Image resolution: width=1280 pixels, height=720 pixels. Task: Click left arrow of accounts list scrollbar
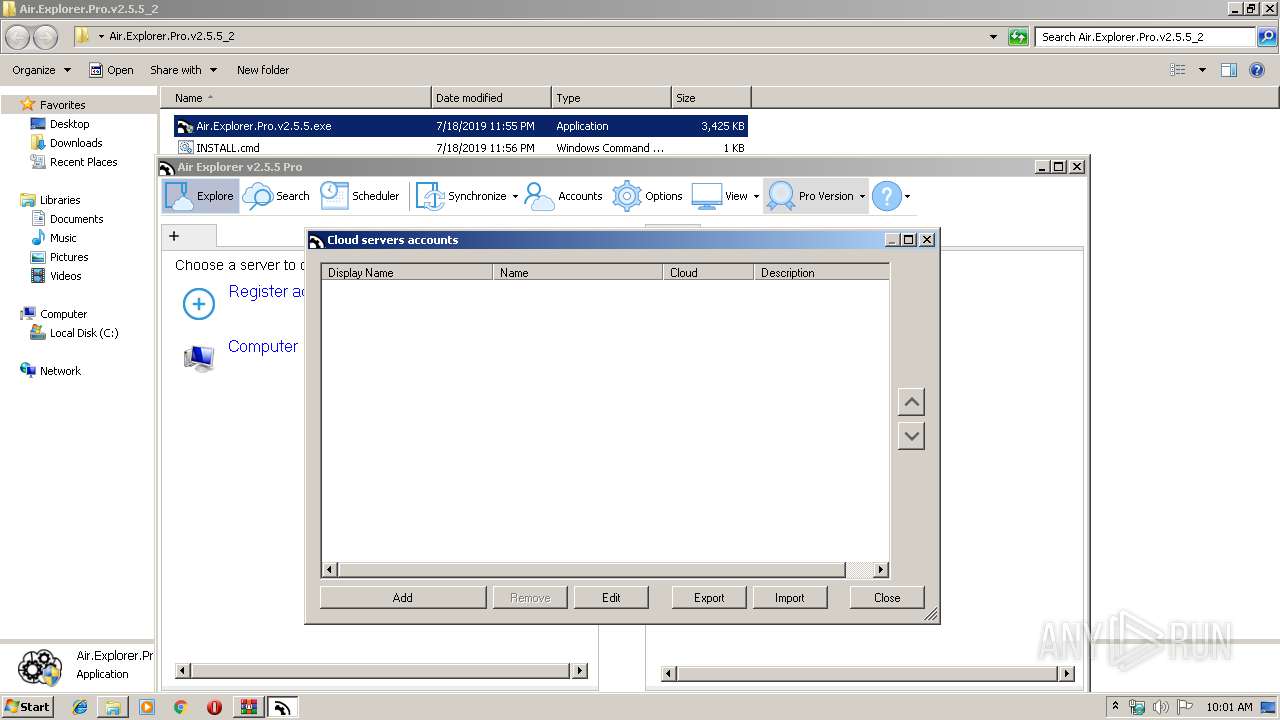click(330, 570)
